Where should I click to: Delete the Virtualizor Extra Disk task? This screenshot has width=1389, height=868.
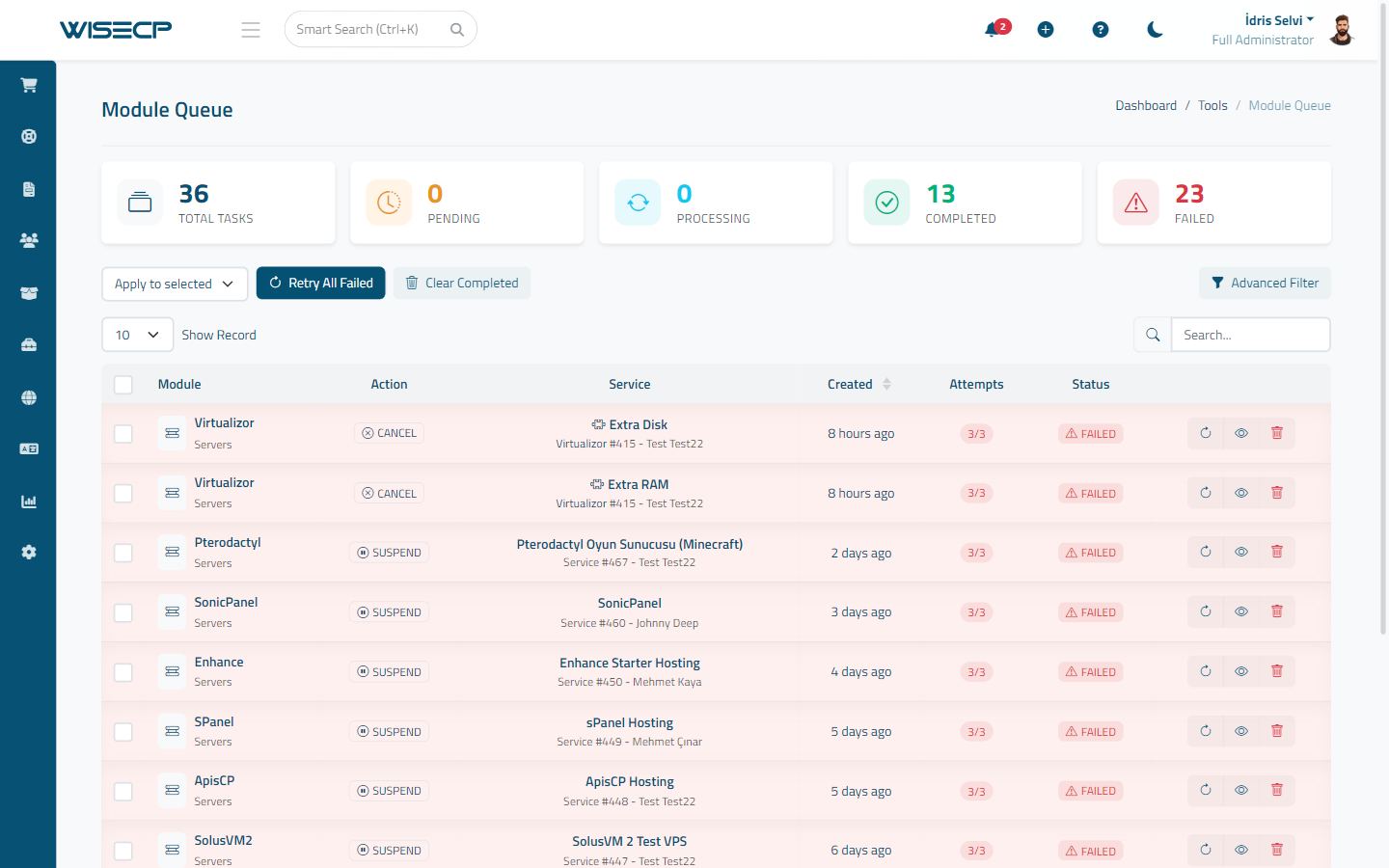point(1277,433)
